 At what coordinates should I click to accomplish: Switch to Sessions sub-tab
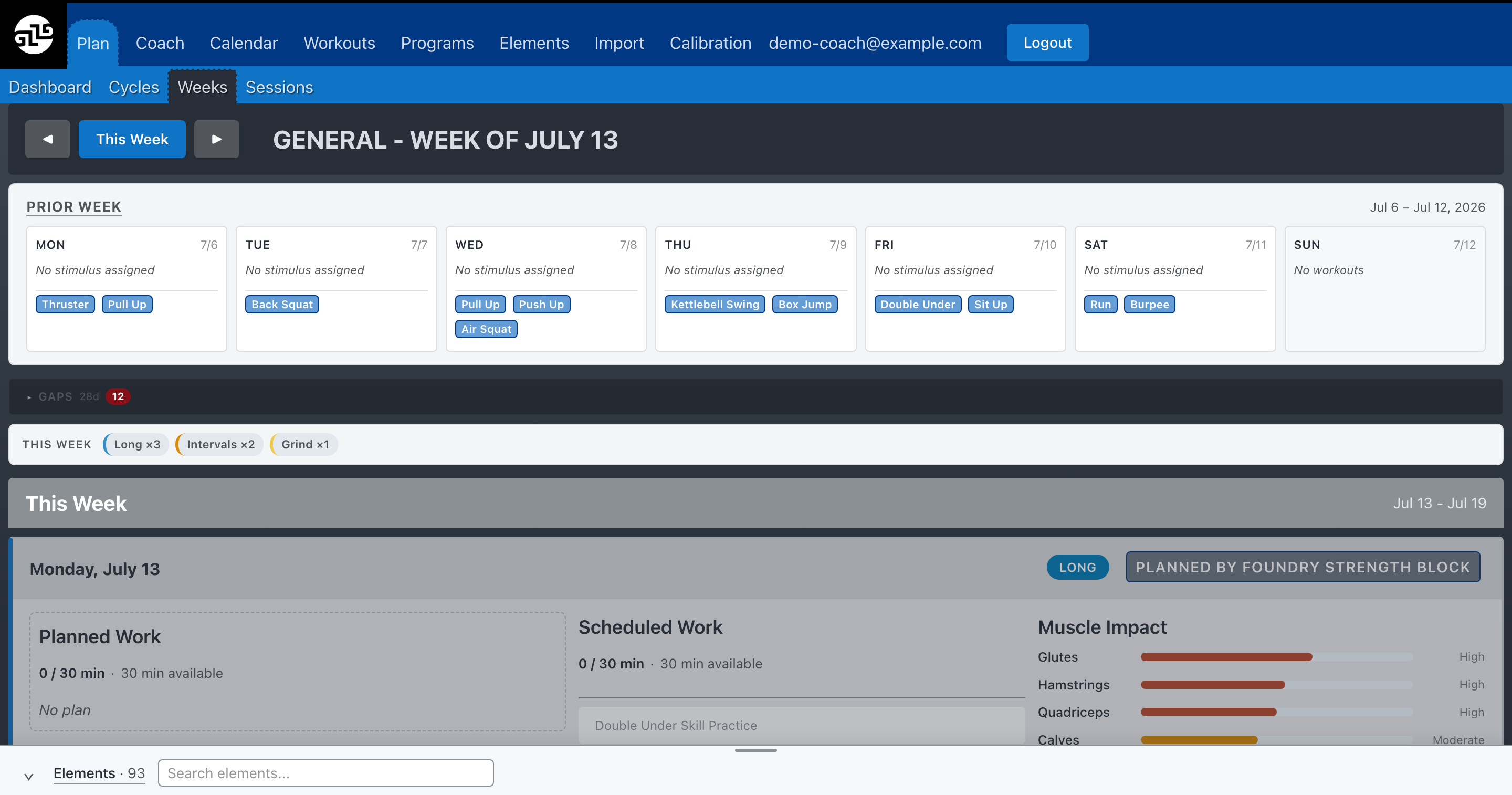pyautogui.click(x=279, y=87)
